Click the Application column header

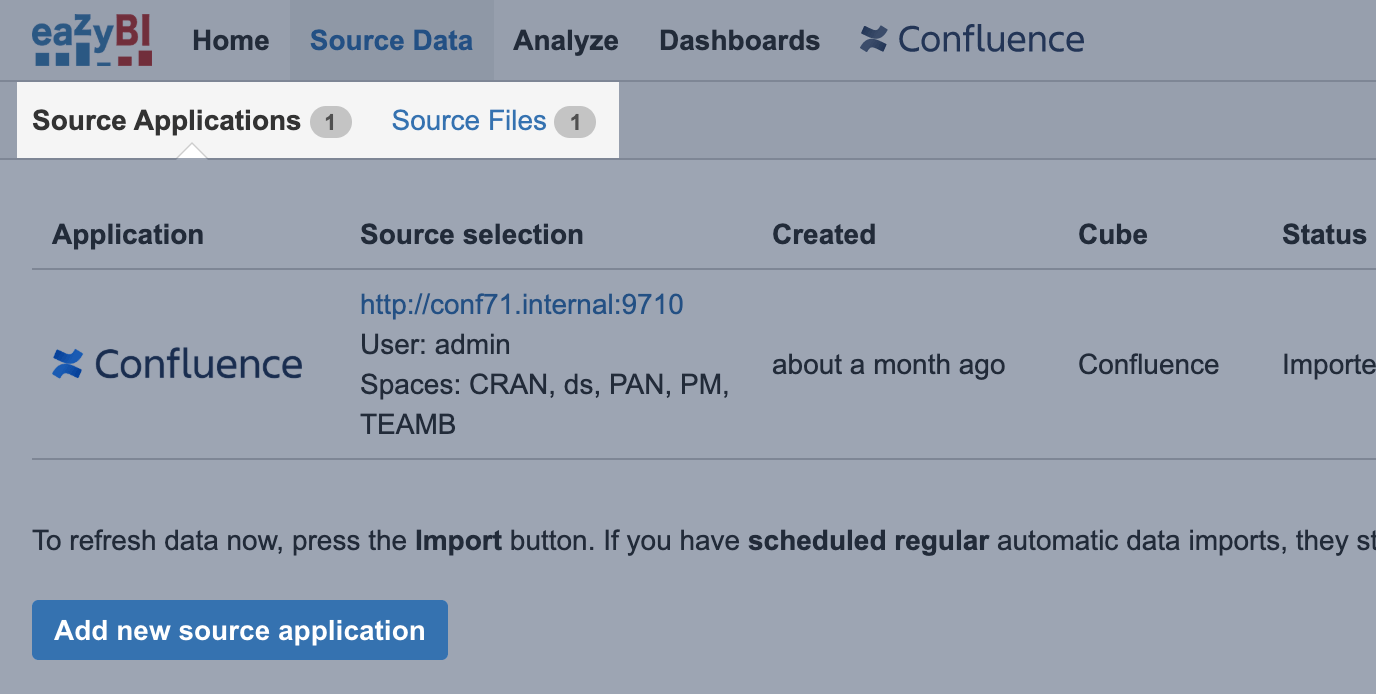pyautogui.click(x=128, y=235)
